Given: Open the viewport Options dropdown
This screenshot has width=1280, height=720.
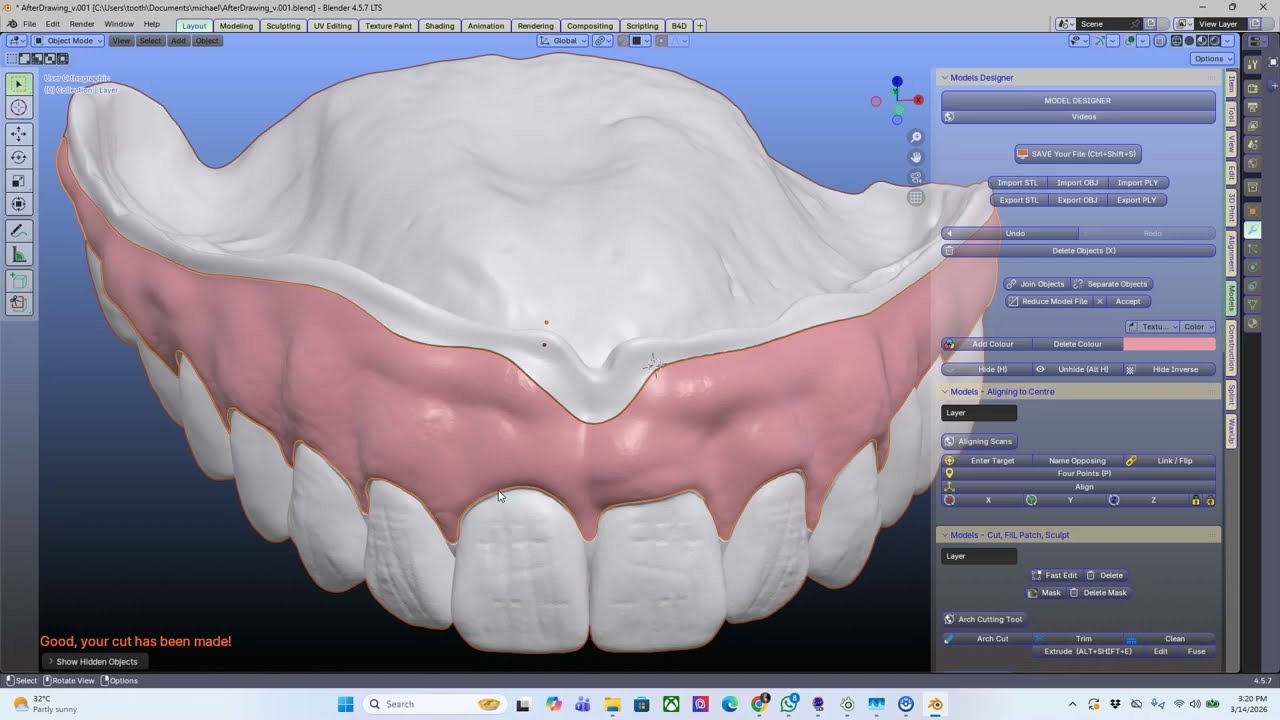Looking at the screenshot, I should click(x=1212, y=59).
